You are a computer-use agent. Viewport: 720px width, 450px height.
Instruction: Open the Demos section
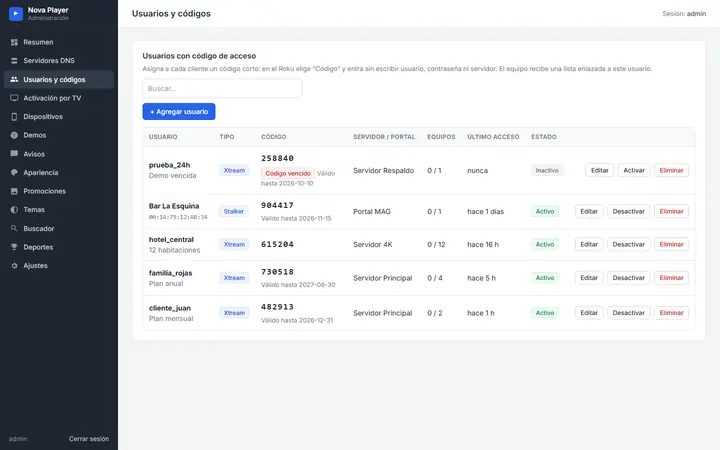click(x=59, y=135)
